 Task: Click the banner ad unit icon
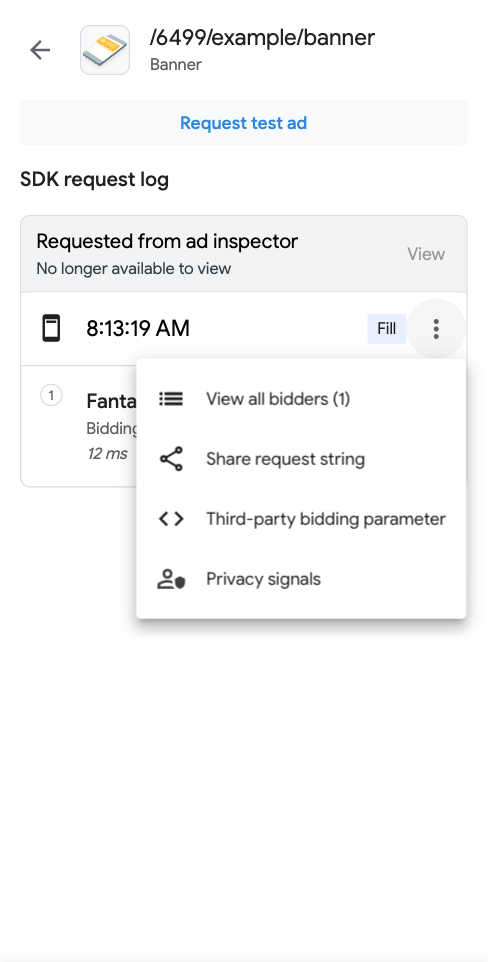click(x=105, y=50)
